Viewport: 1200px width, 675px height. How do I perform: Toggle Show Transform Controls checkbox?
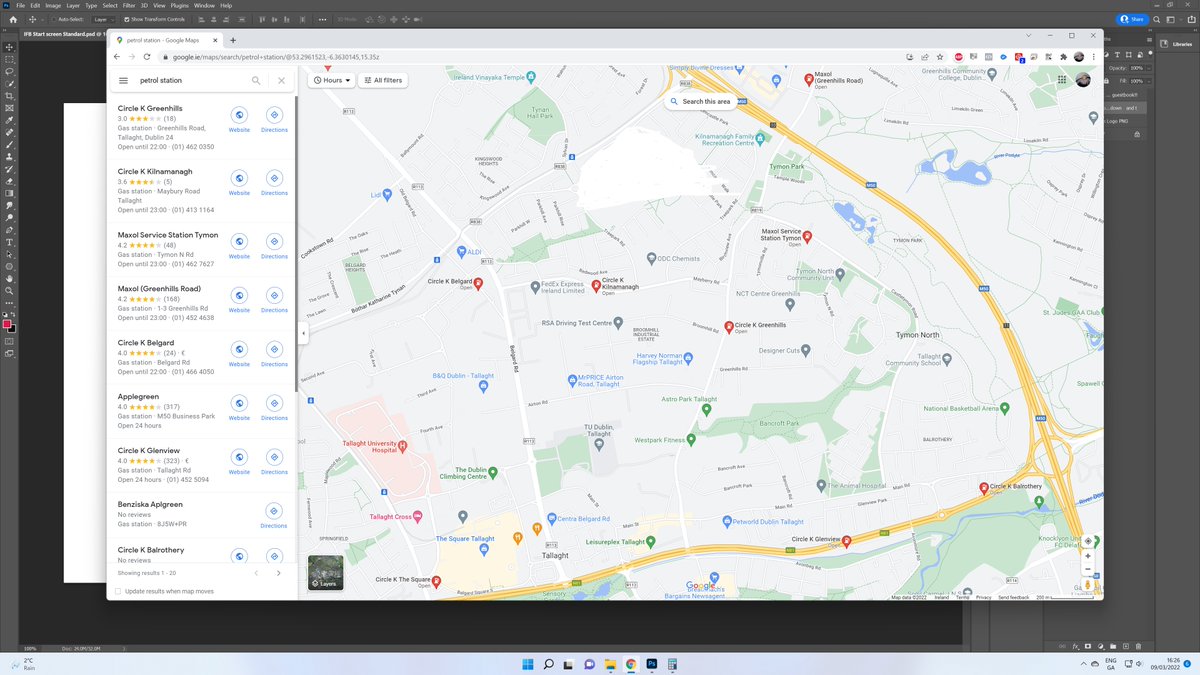(126, 19)
